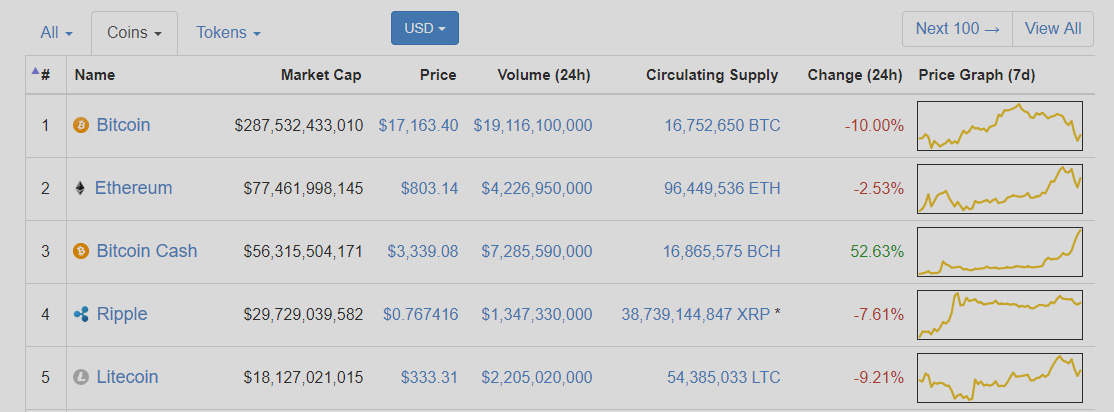Open the Tokens dropdown tab
This screenshot has height=412, width=1114.
click(x=228, y=33)
